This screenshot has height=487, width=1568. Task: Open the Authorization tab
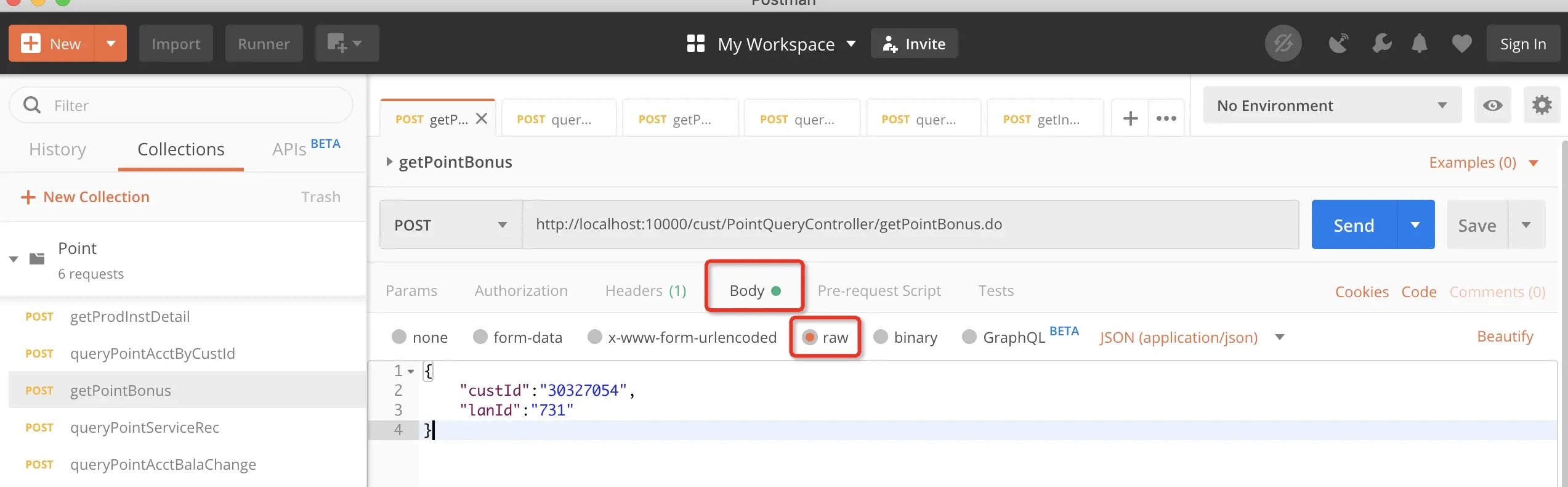coord(521,290)
